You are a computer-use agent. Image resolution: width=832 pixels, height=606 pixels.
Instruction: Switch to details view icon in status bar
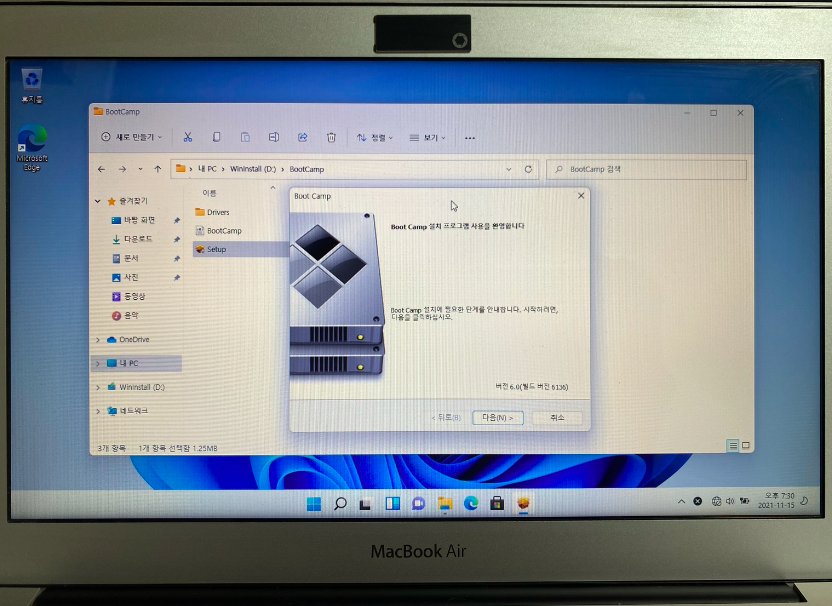point(733,446)
